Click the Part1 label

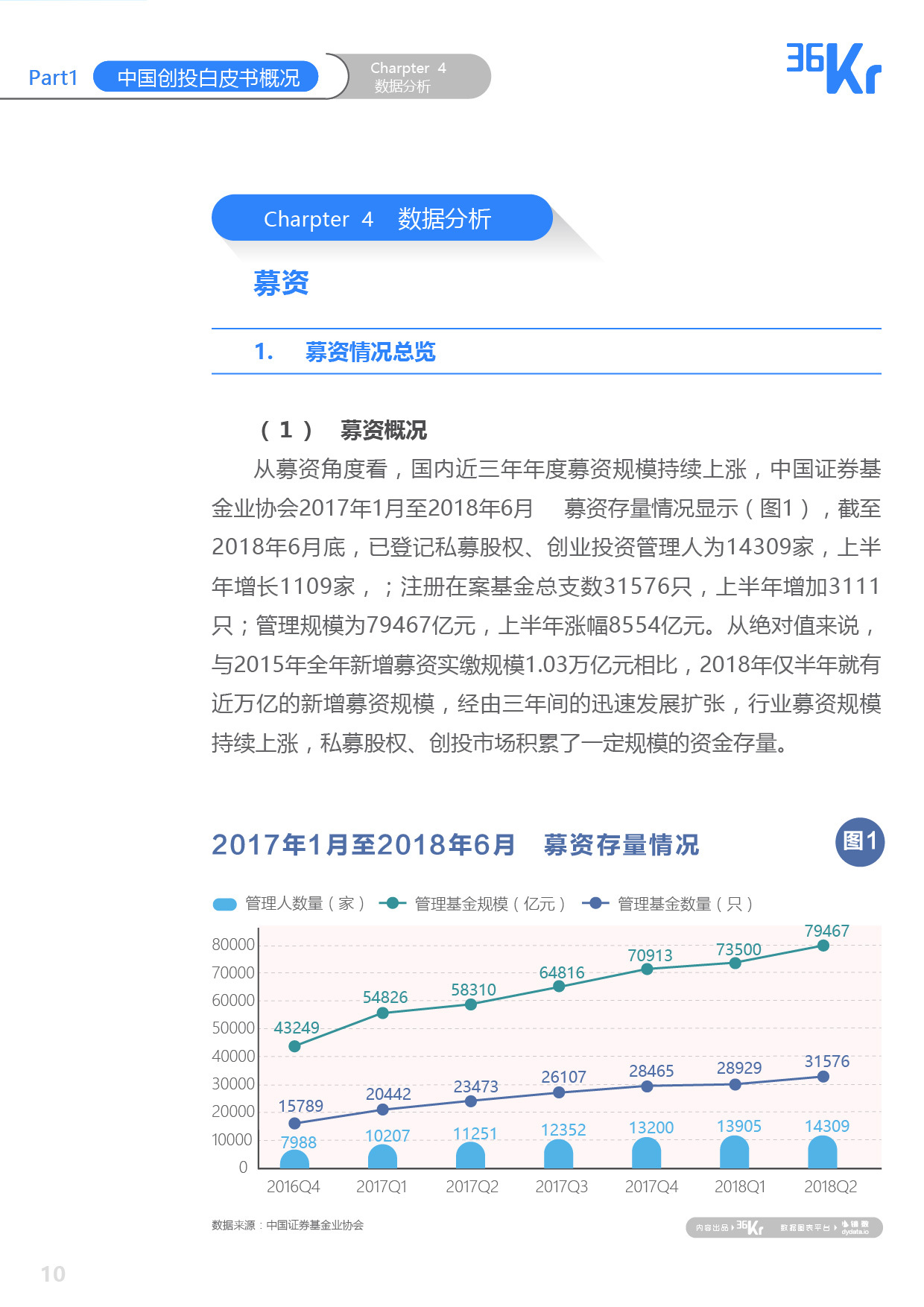(52, 77)
